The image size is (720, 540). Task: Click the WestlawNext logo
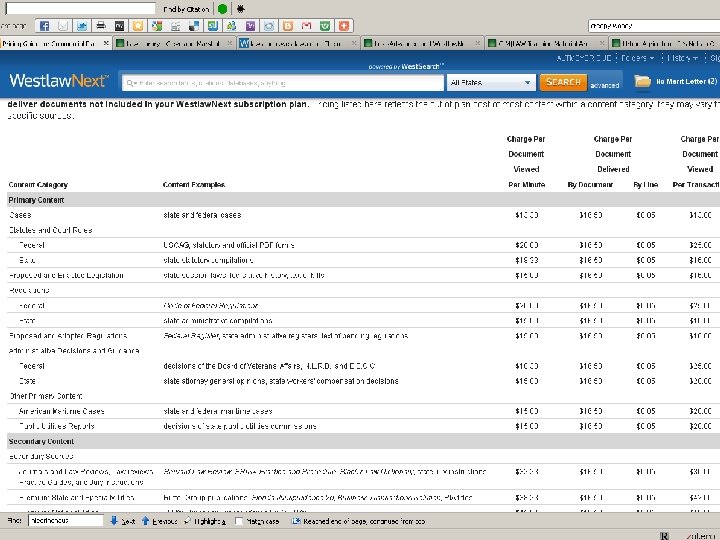coord(59,81)
